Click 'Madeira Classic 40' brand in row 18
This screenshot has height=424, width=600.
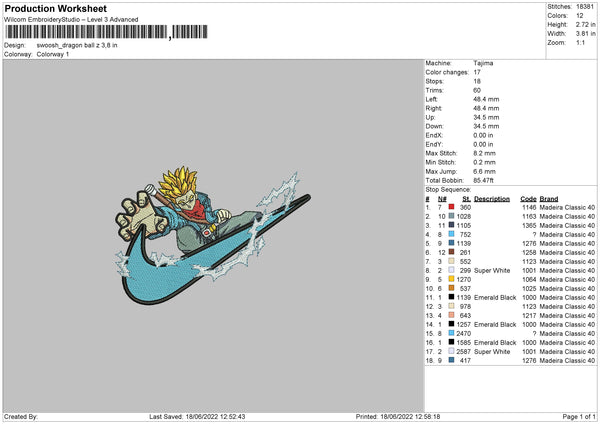tap(567, 360)
